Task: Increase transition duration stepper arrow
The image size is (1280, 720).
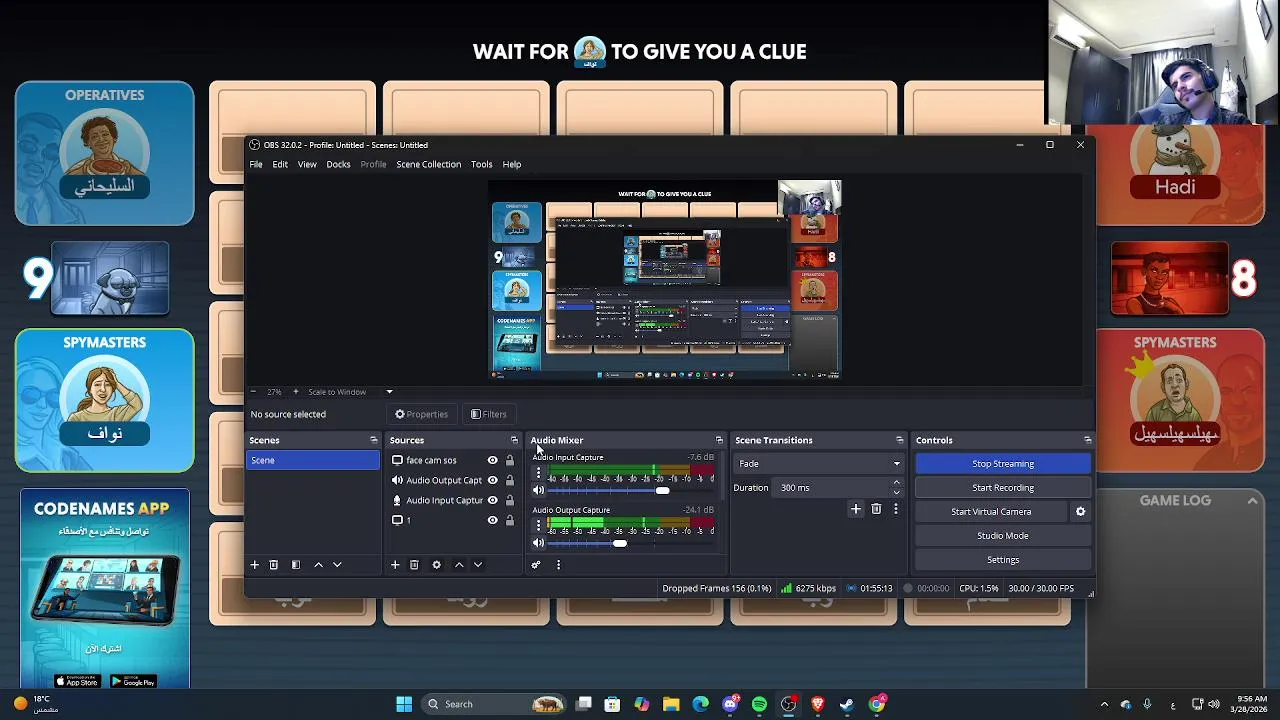Action: click(896, 483)
